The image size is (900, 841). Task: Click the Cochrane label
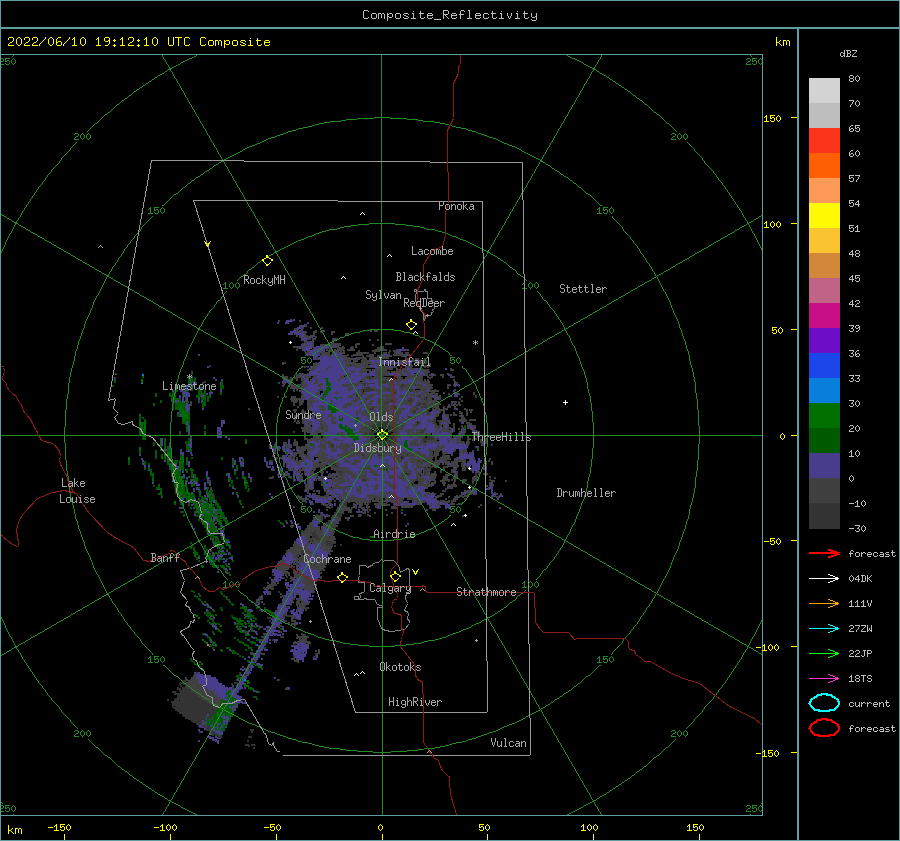[327, 559]
